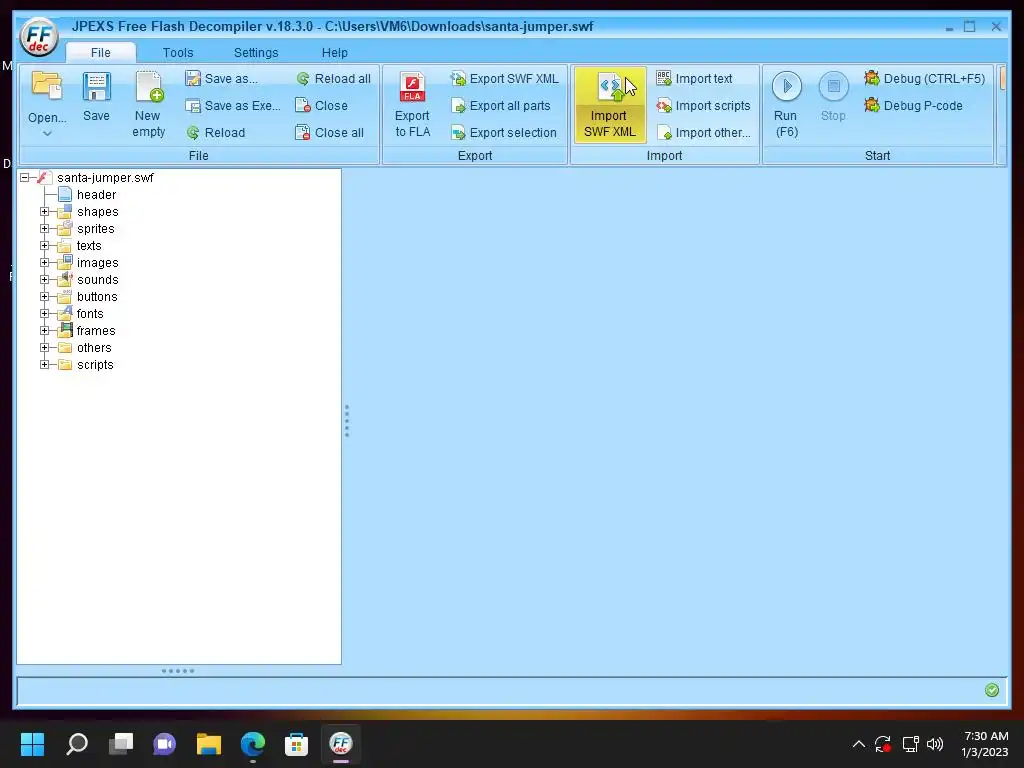Select the frames folder icon
1024x768 pixels.
[x=65, y=330]
